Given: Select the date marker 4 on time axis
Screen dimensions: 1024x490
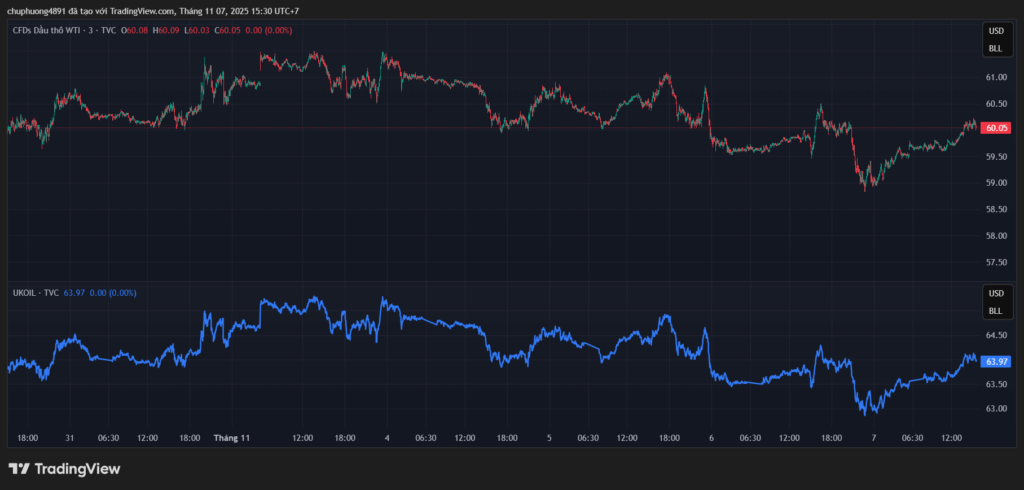Looking at the screenshot, I should [x=387, y=438].
